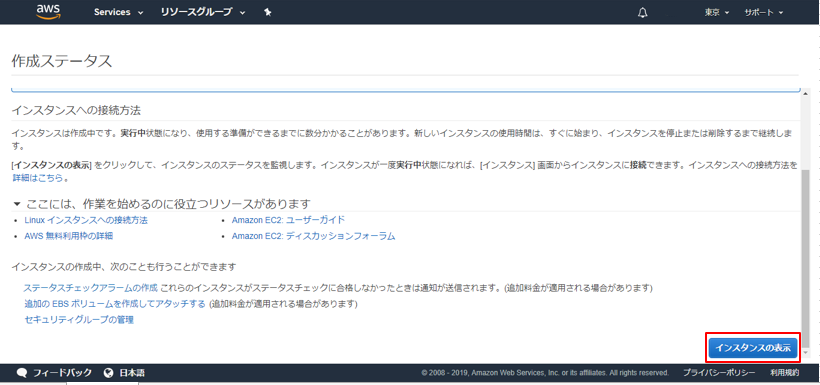The image size is (820, 385).
Task: Open the サポート menu
Action: point(764,13)
